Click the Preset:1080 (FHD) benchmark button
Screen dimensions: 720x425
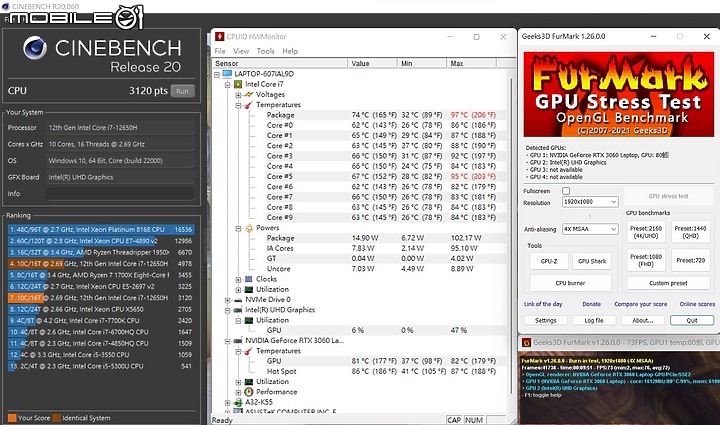(646, 260)
